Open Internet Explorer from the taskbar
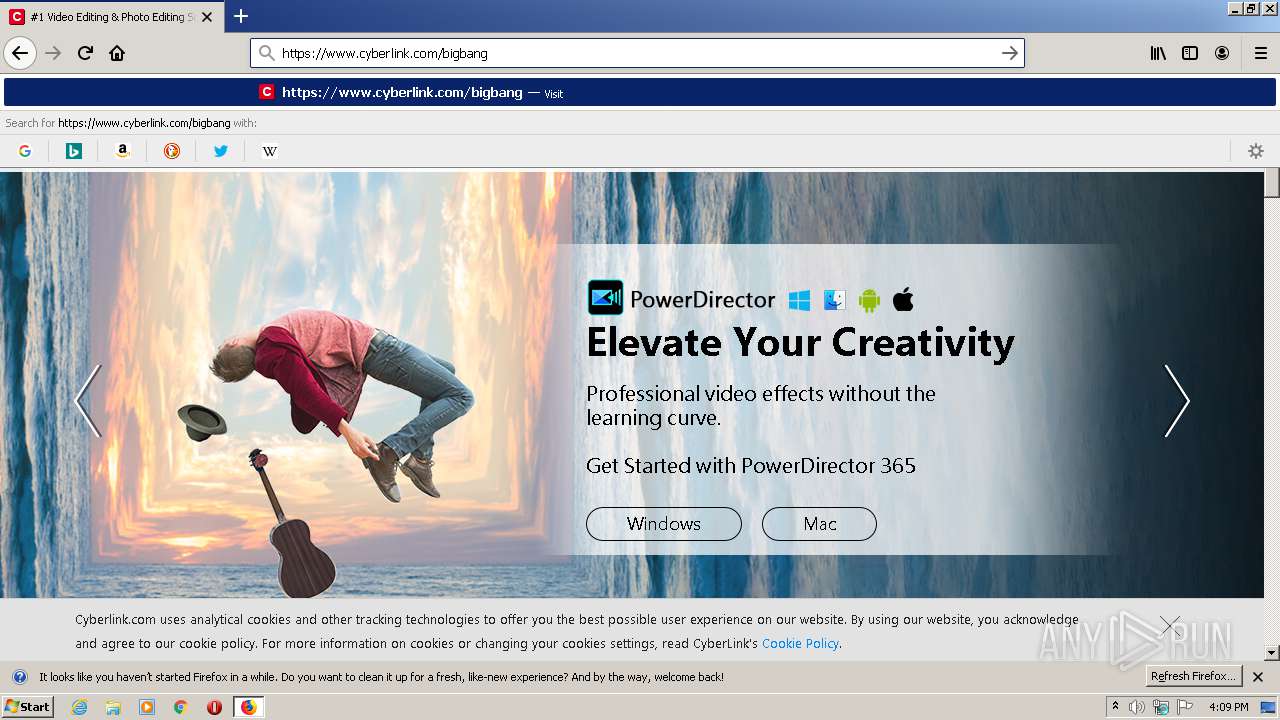The height and width of the screenshot is (720, 1280). click(80, 707)
